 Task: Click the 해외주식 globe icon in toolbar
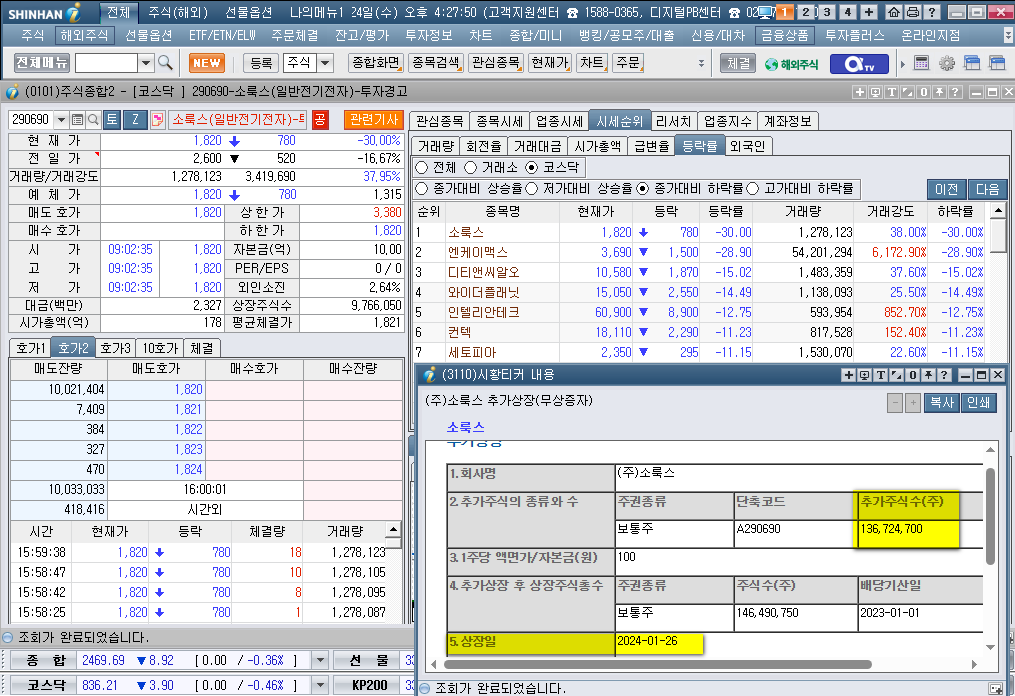tap(791, 64)
